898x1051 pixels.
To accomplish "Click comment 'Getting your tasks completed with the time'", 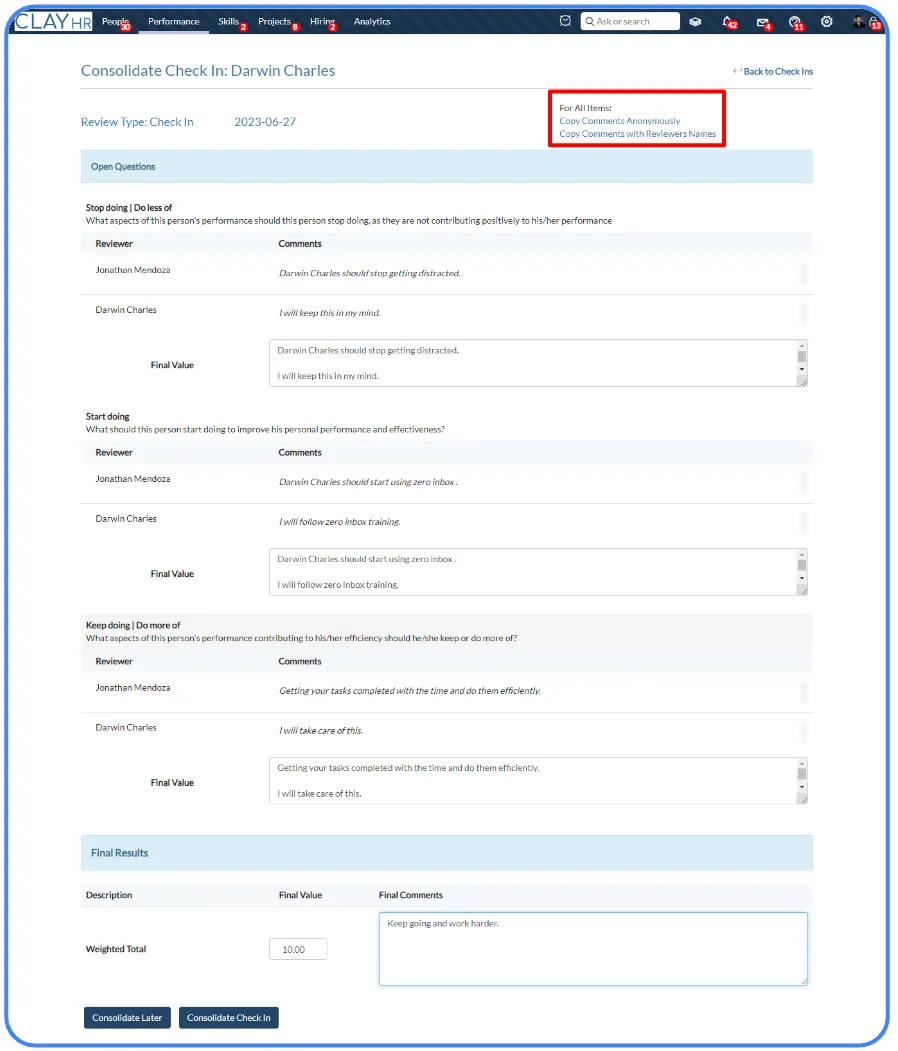I will pyautogui.click(x=409, y=691).
